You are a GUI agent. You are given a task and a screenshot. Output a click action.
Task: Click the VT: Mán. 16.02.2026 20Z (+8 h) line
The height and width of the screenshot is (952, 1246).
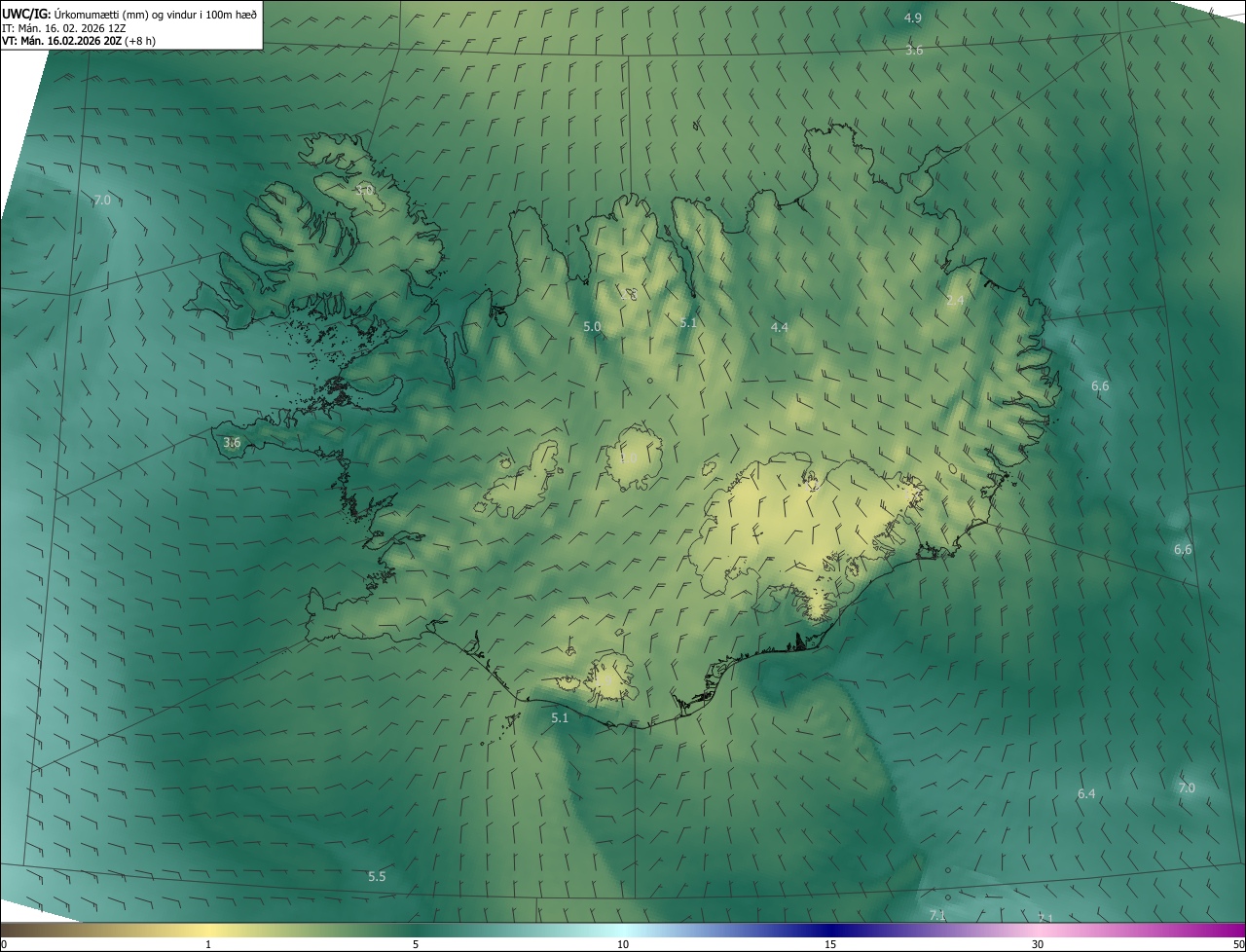79,41
